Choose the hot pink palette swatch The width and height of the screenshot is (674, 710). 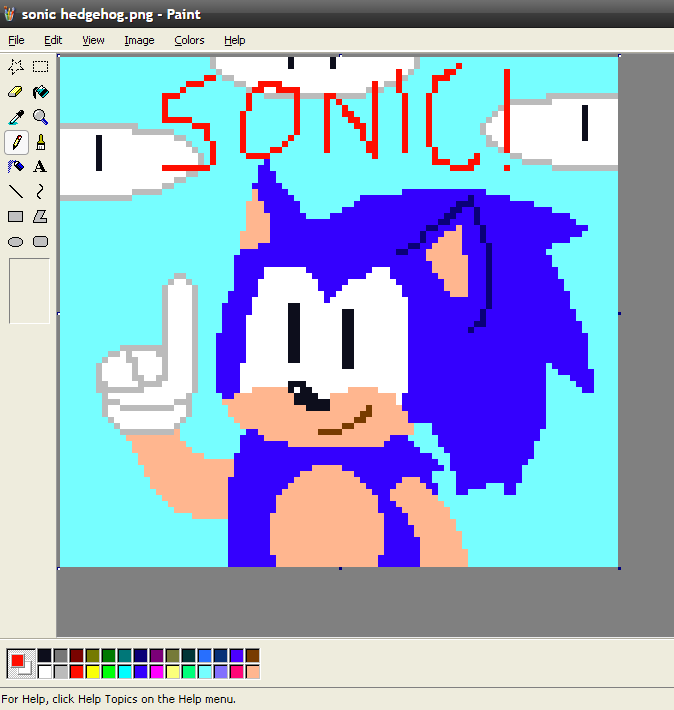[x=236, y=672]
